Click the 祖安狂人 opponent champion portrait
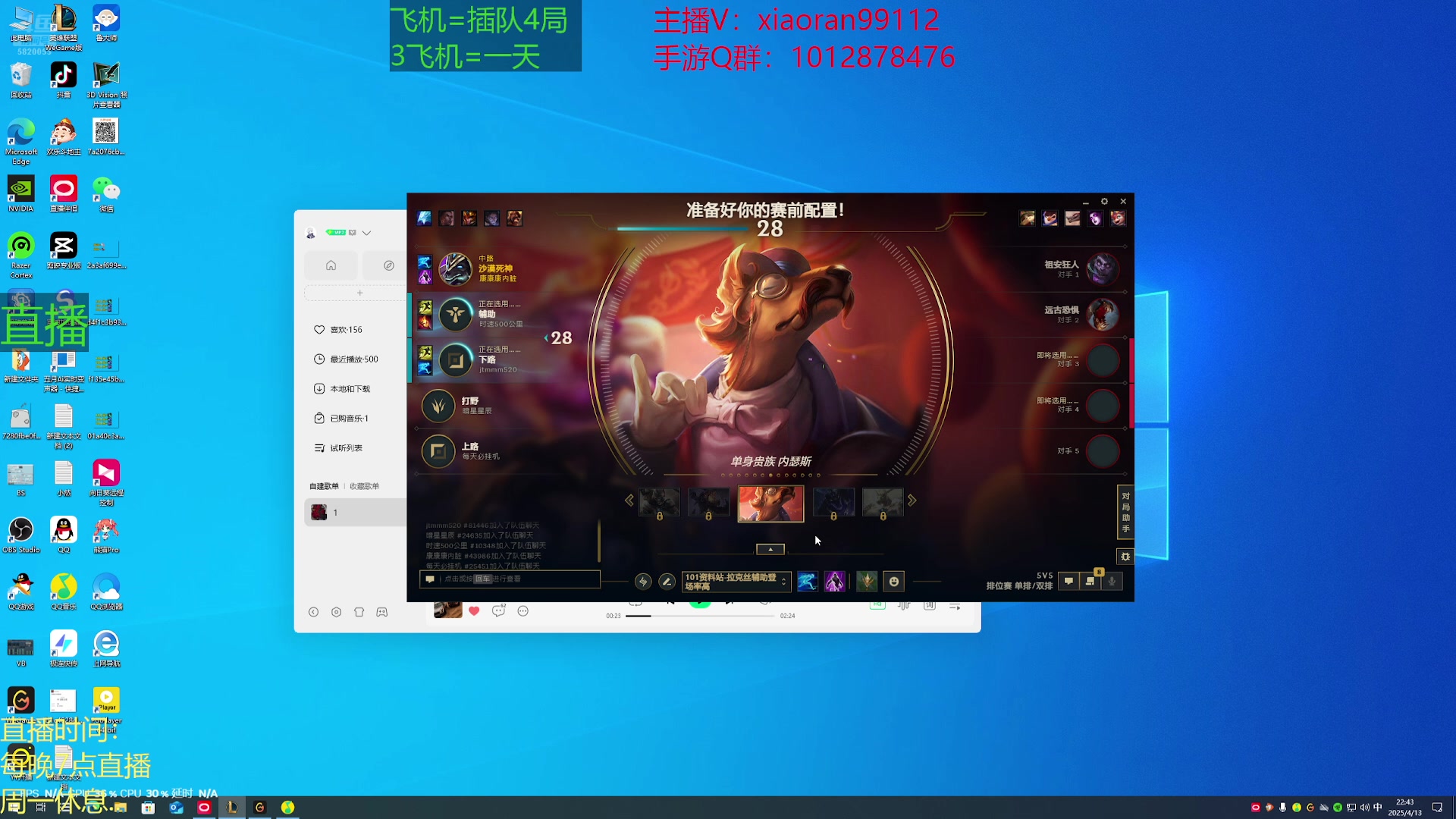Screen dimensions: 1456x819 point(1102,268)
